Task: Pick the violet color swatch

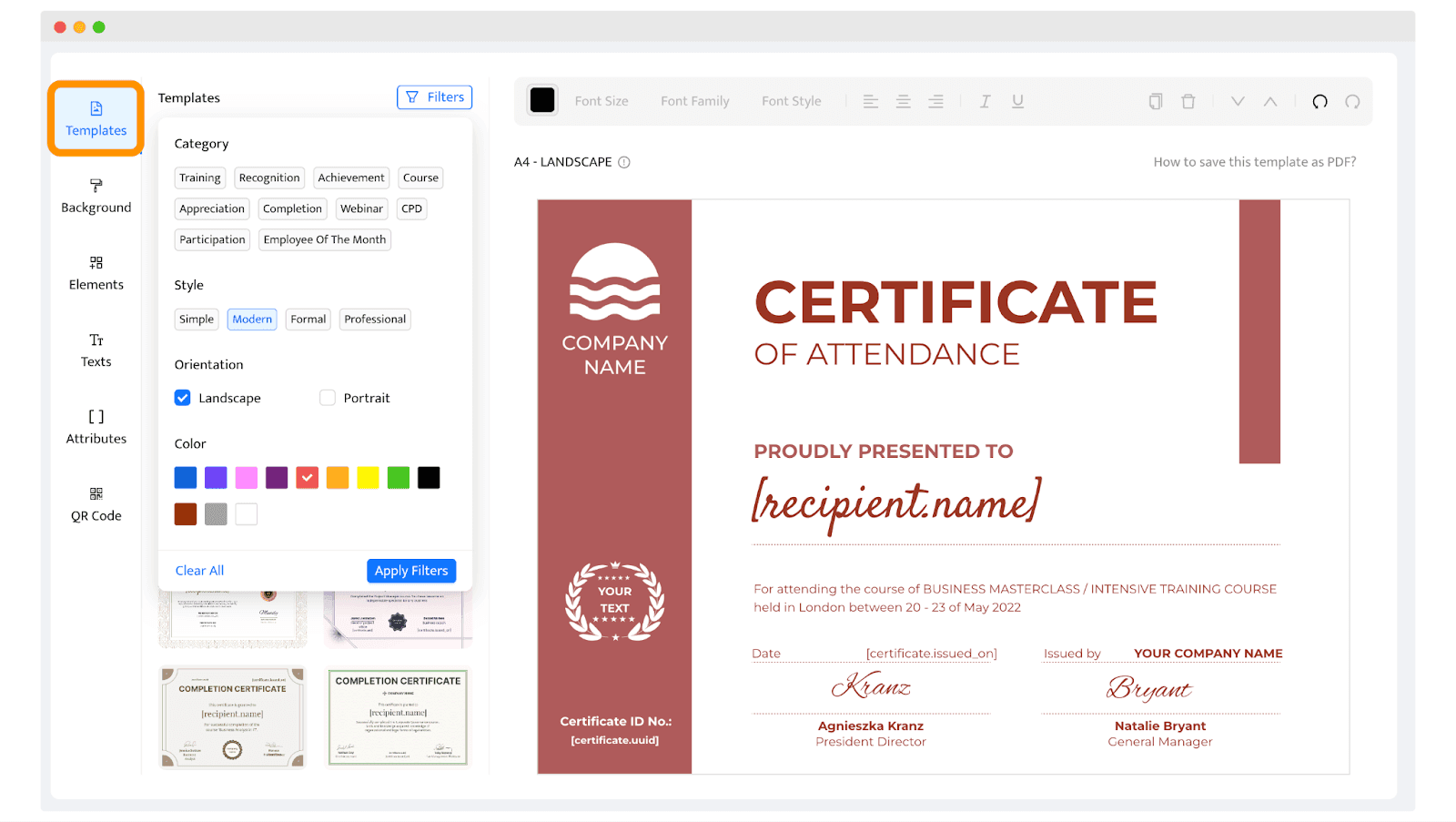Action: [x=216, y=478]
